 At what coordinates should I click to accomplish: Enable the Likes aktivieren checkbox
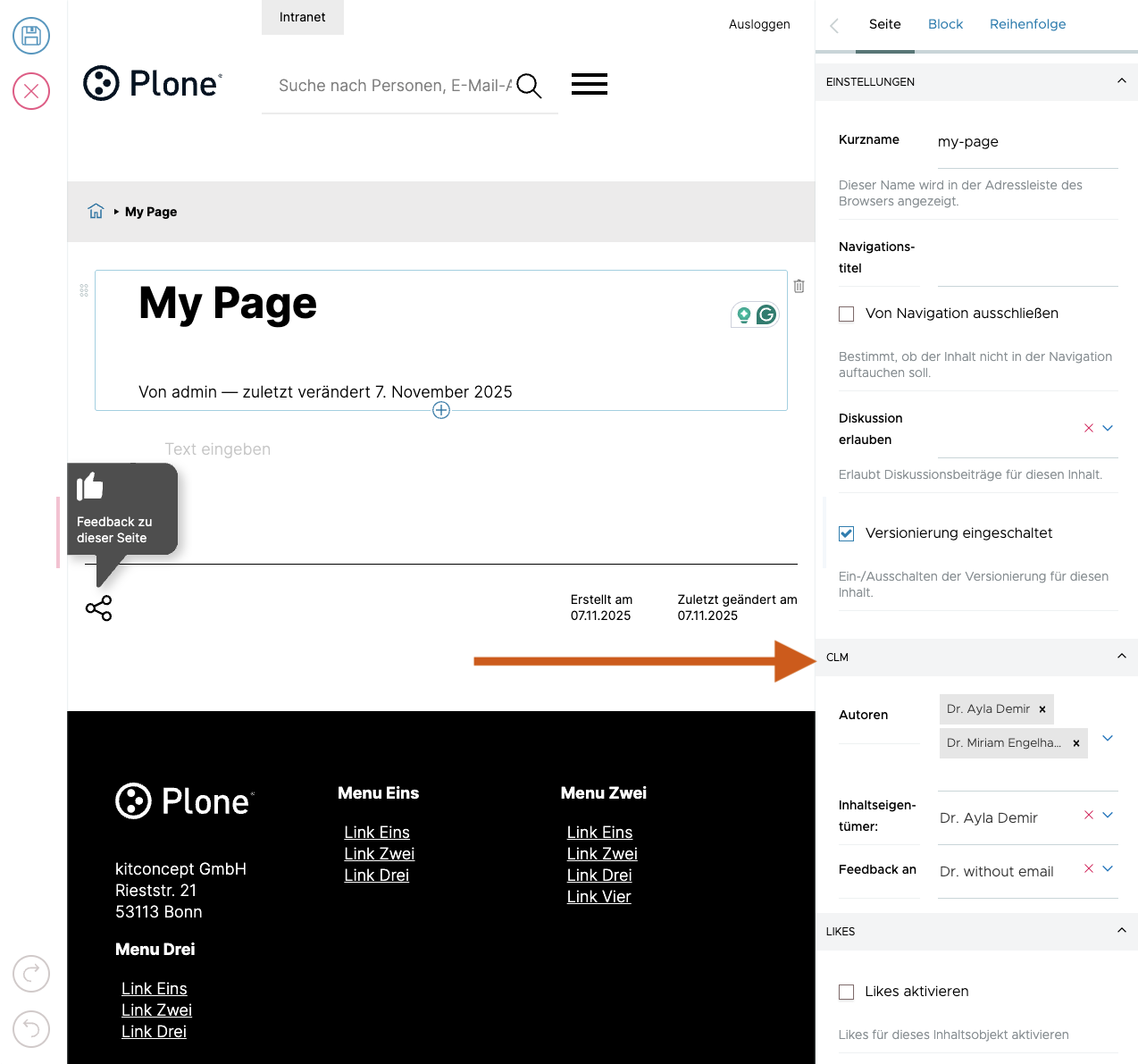pos(847,993)
